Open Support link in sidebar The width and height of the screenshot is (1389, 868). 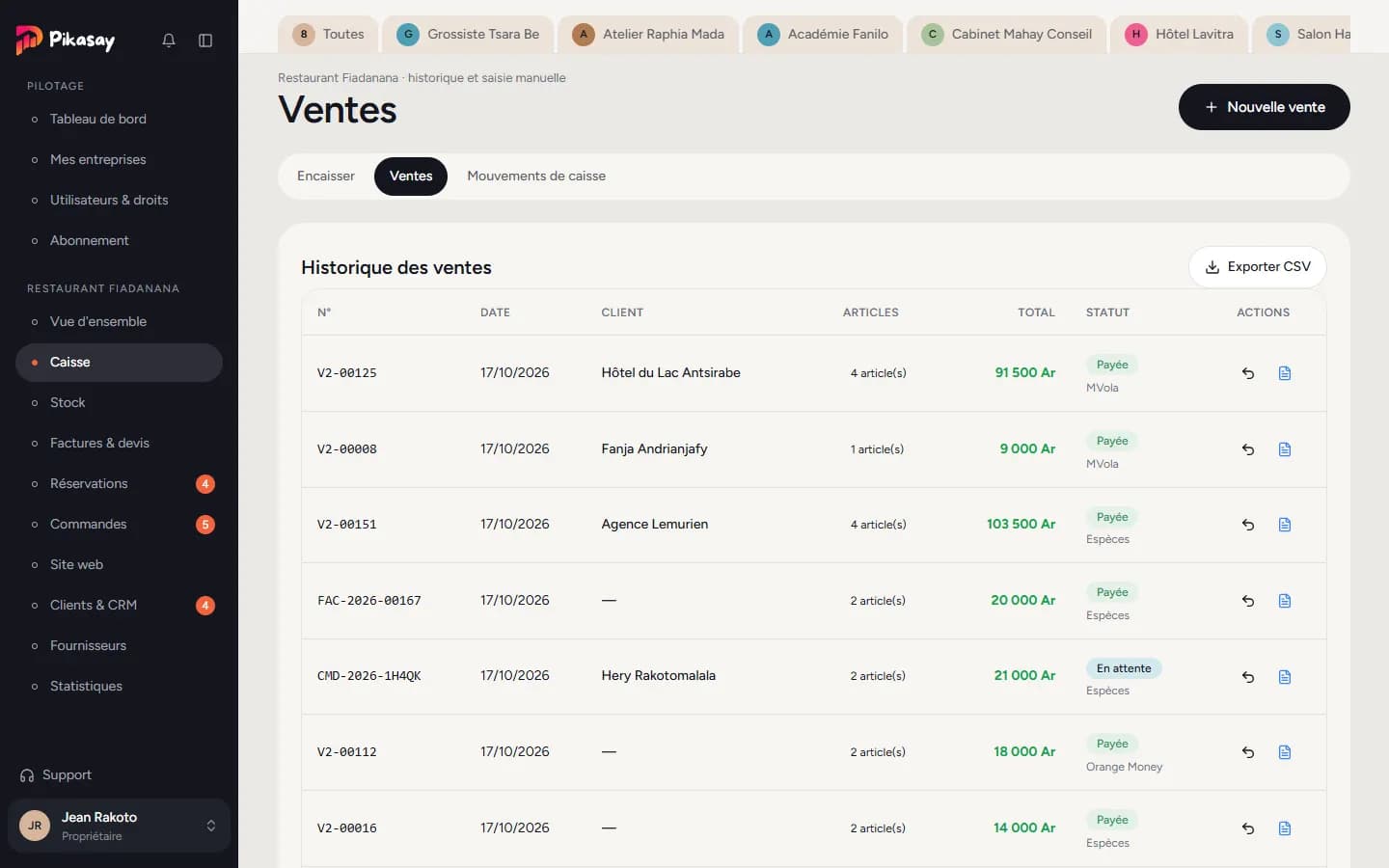pyautogui.click(x=56, y=775)
